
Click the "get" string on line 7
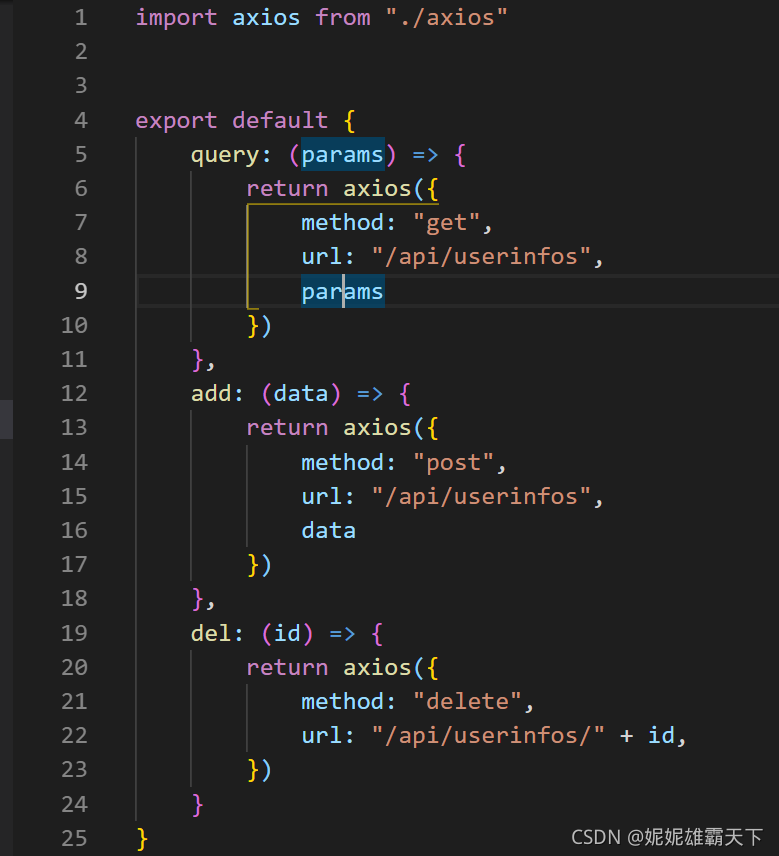pyautogui.click(x=447, y=223)
